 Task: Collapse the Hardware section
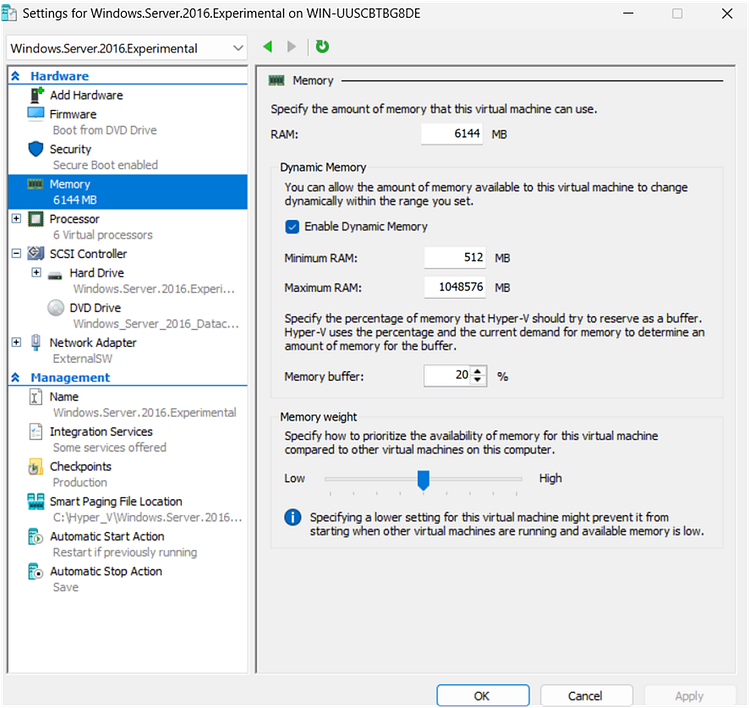tap(15, 76)
